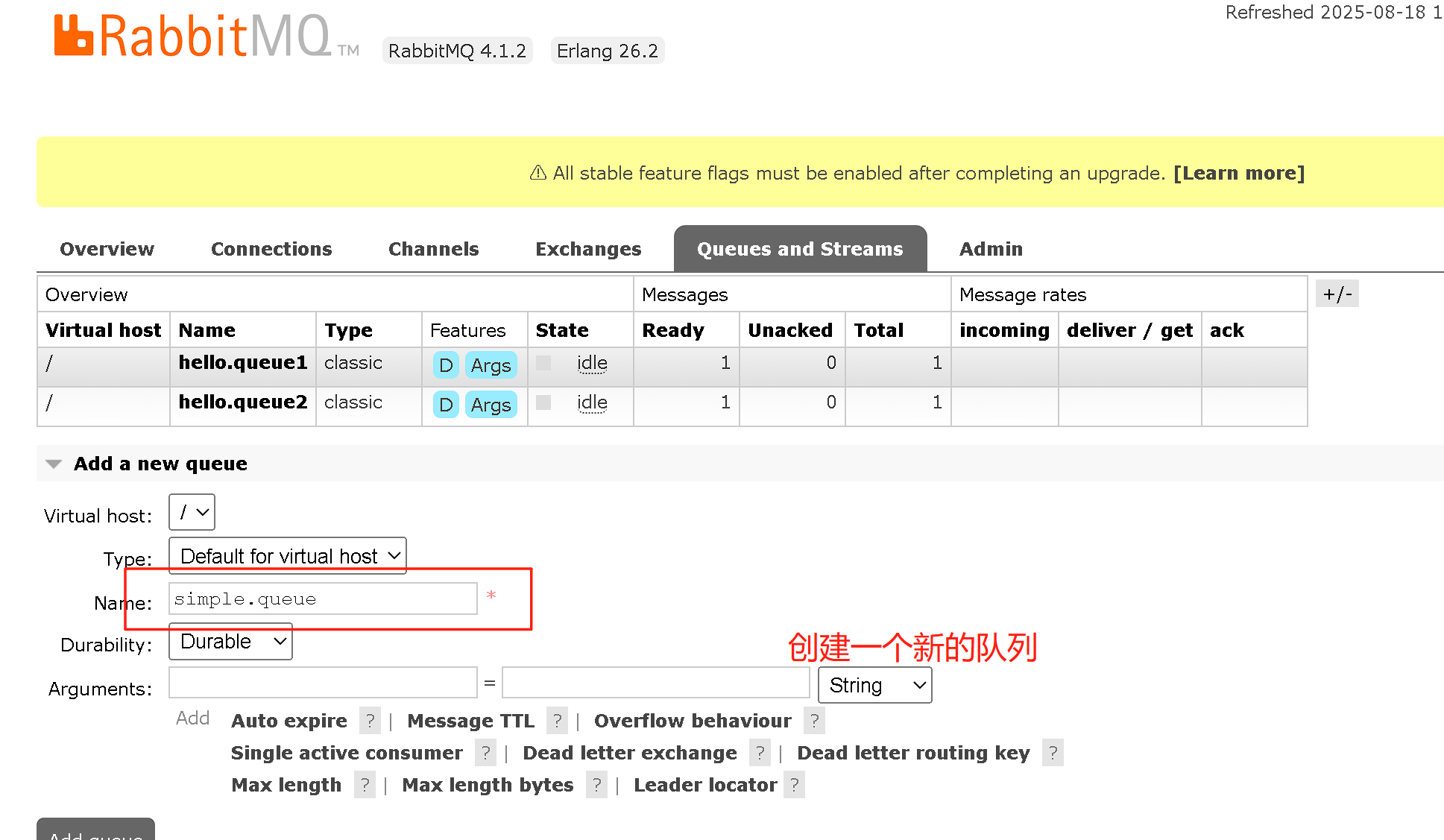Click the Args badge of hello.queue1
This screenshot has width=1444, height=840.
point(491,365)
